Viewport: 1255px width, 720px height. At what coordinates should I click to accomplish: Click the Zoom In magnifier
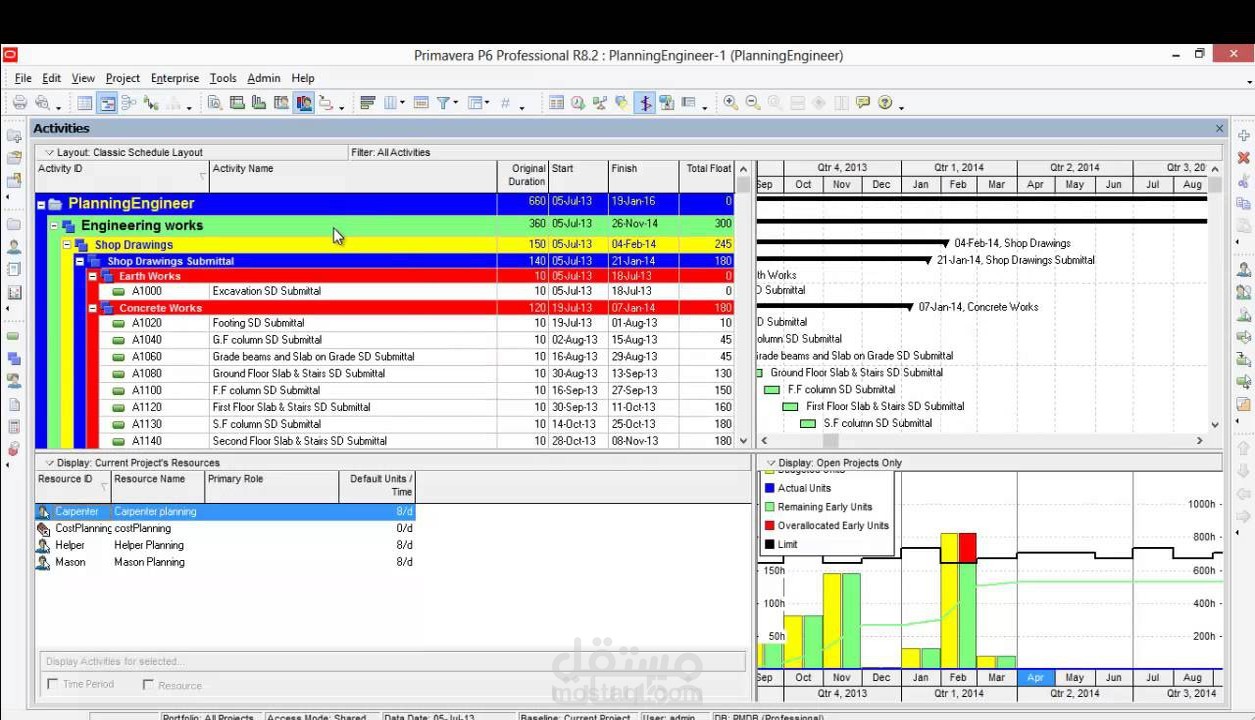[731, 102]
